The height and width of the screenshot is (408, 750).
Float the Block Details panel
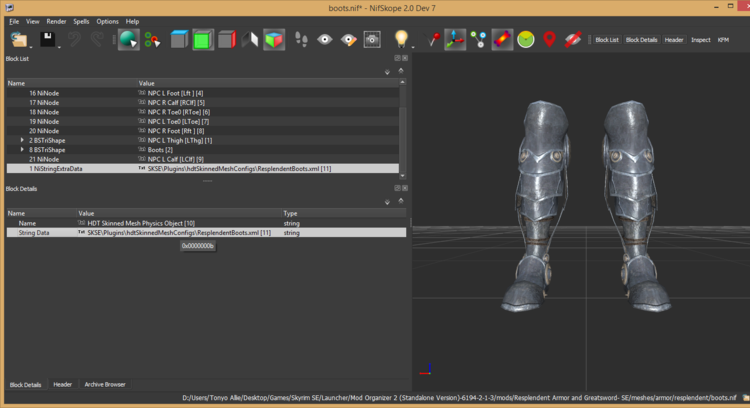pos(397,188)
